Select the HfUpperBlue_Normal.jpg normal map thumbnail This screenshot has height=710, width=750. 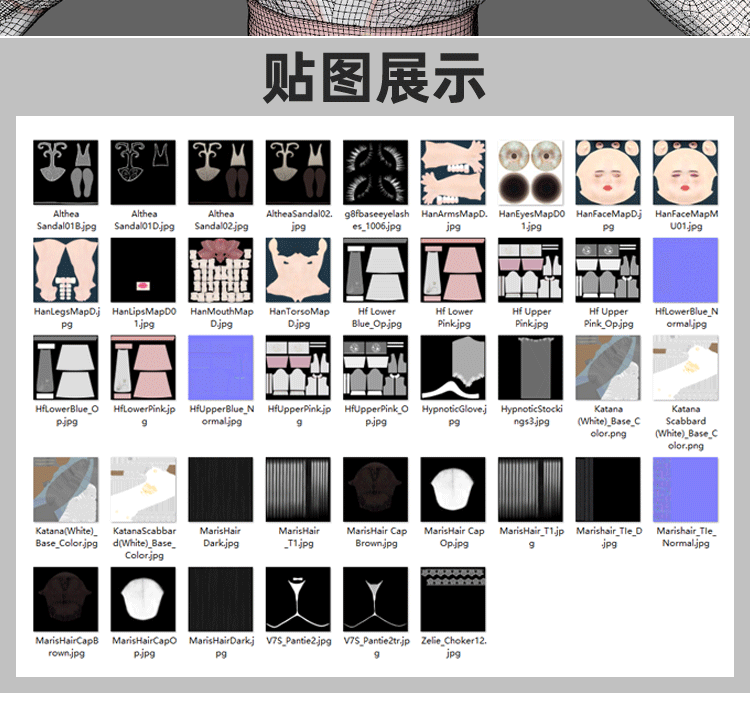pos(221,367)
